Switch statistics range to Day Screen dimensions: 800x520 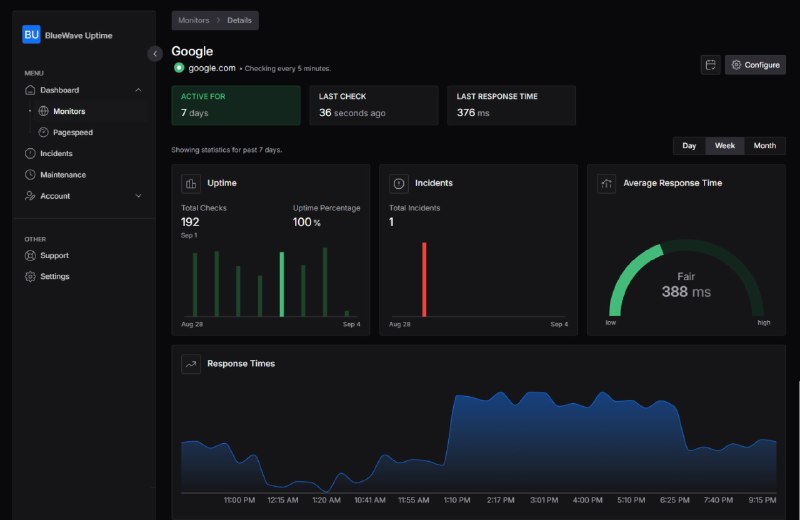(689, 146)
